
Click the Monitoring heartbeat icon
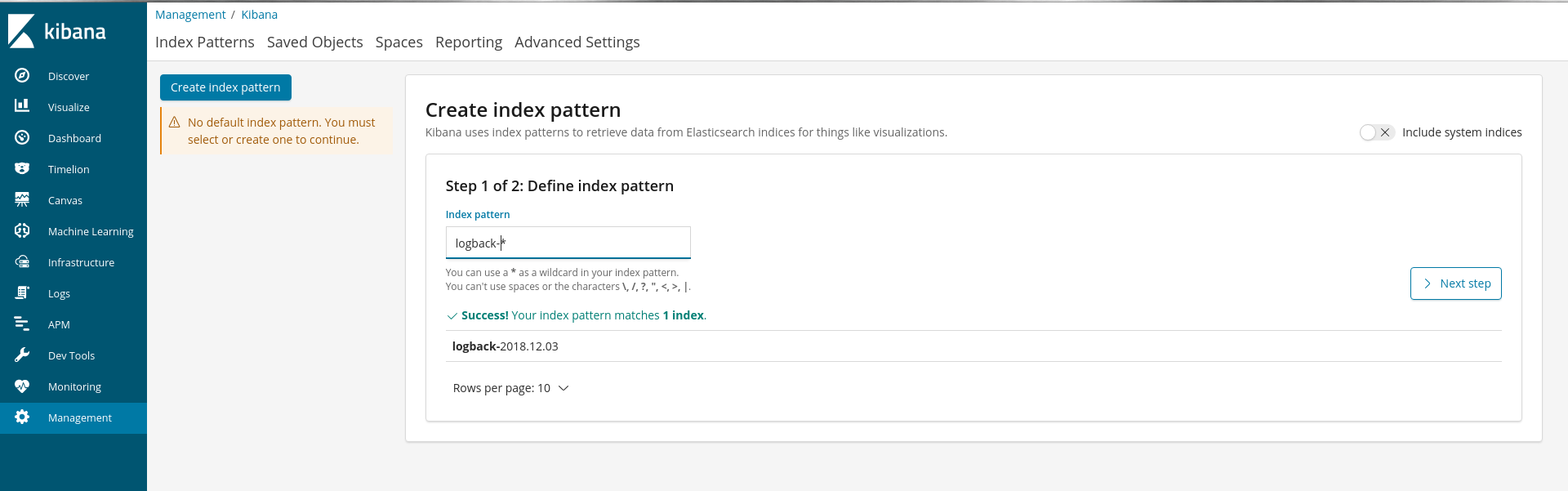(x=22, y=386)
